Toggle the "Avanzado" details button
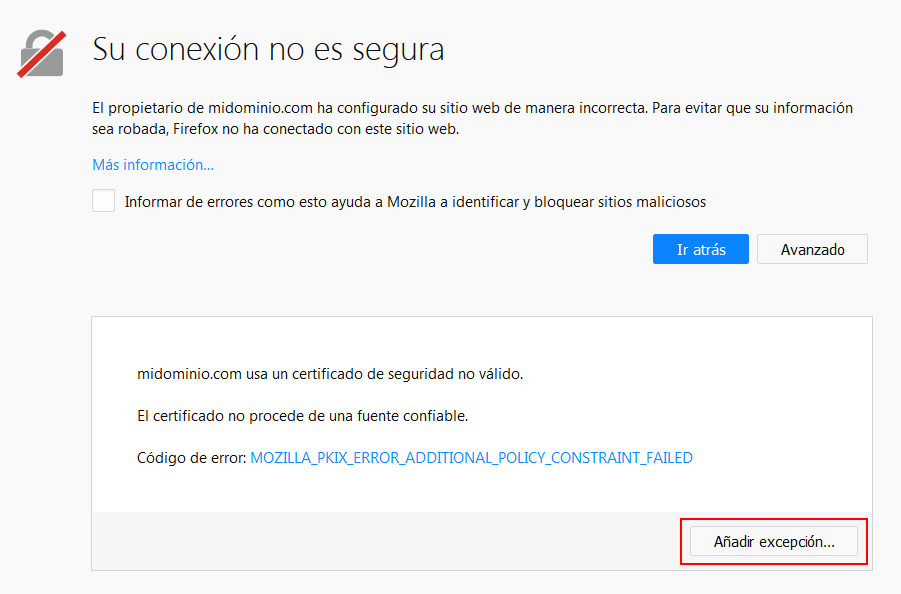This screenshot has width=901, height=594. (x=812, y=249)
